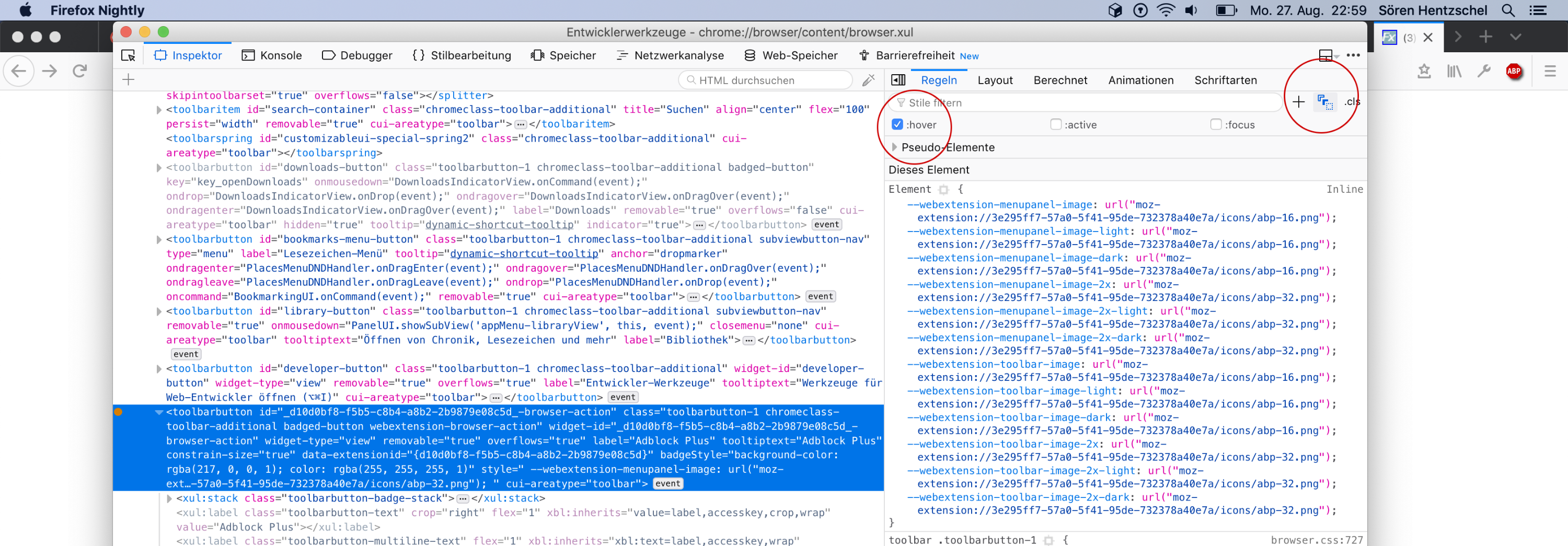
Task: Open the Apple menu
Action: tap(26, 10)
